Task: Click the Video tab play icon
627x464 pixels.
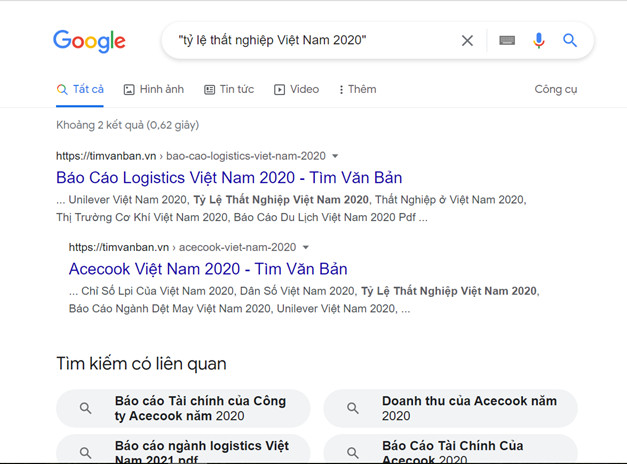Action: click(x=280, y=90)
